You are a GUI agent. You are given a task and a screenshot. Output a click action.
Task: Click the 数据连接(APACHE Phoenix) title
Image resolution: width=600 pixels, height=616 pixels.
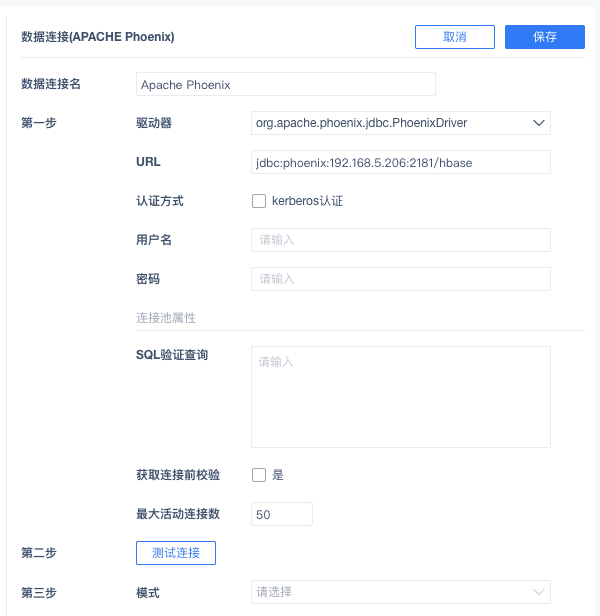[98, 37]
